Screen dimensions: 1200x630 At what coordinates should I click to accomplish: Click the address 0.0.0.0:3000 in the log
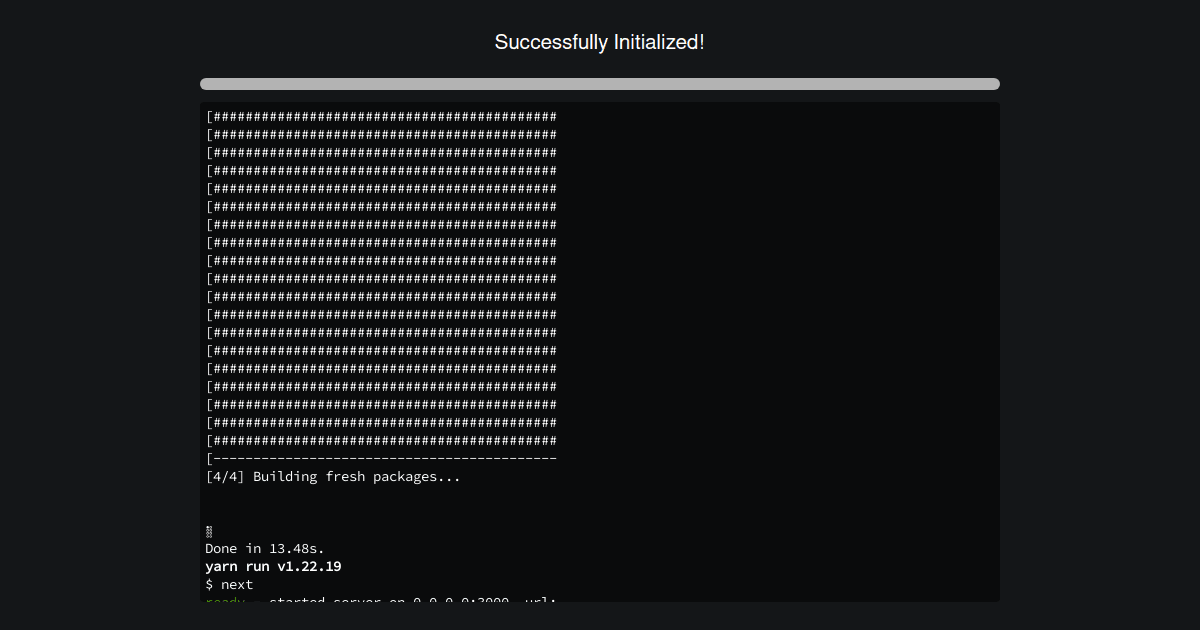coord(470,601)
